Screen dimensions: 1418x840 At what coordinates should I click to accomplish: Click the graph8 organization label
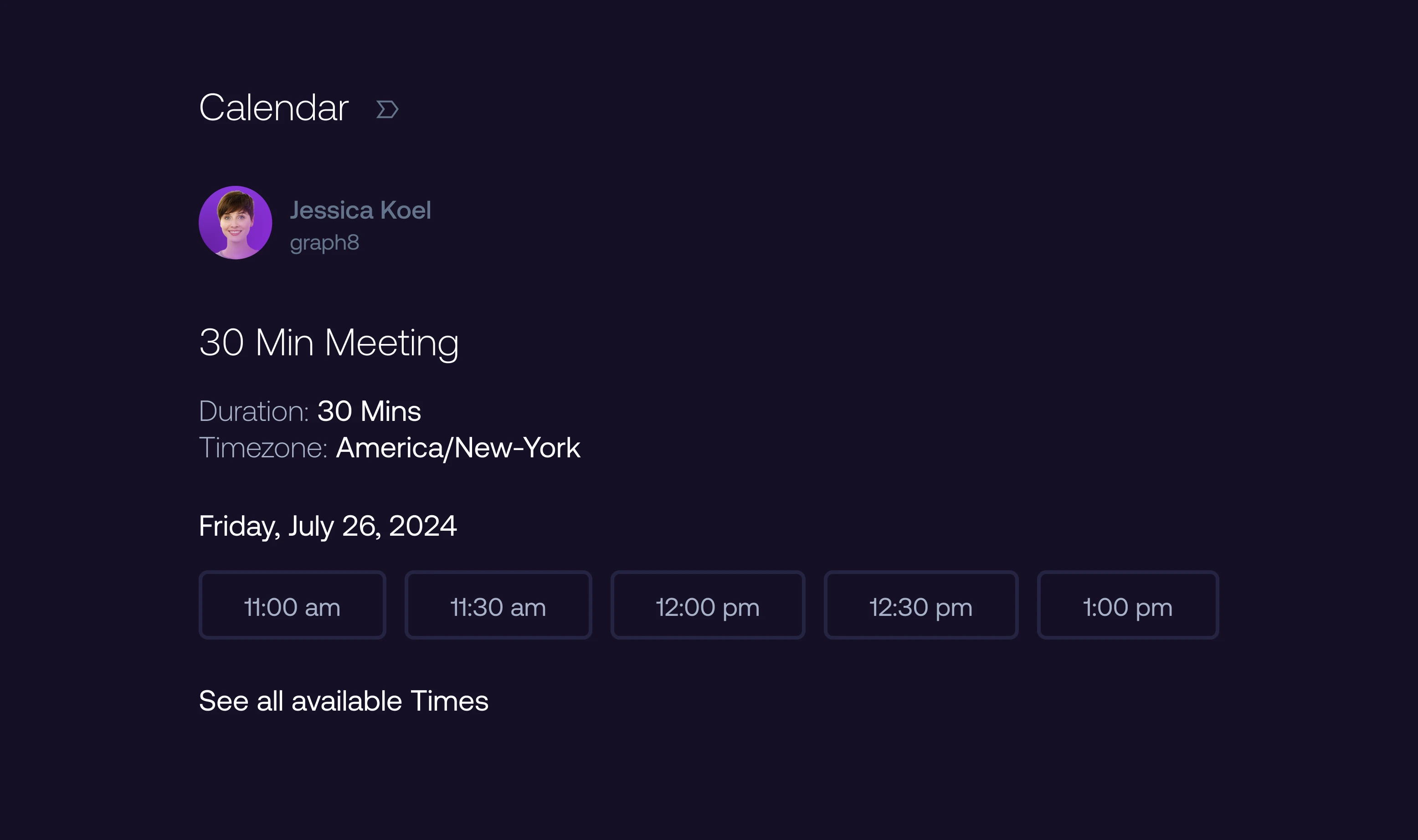coord(324,242)
